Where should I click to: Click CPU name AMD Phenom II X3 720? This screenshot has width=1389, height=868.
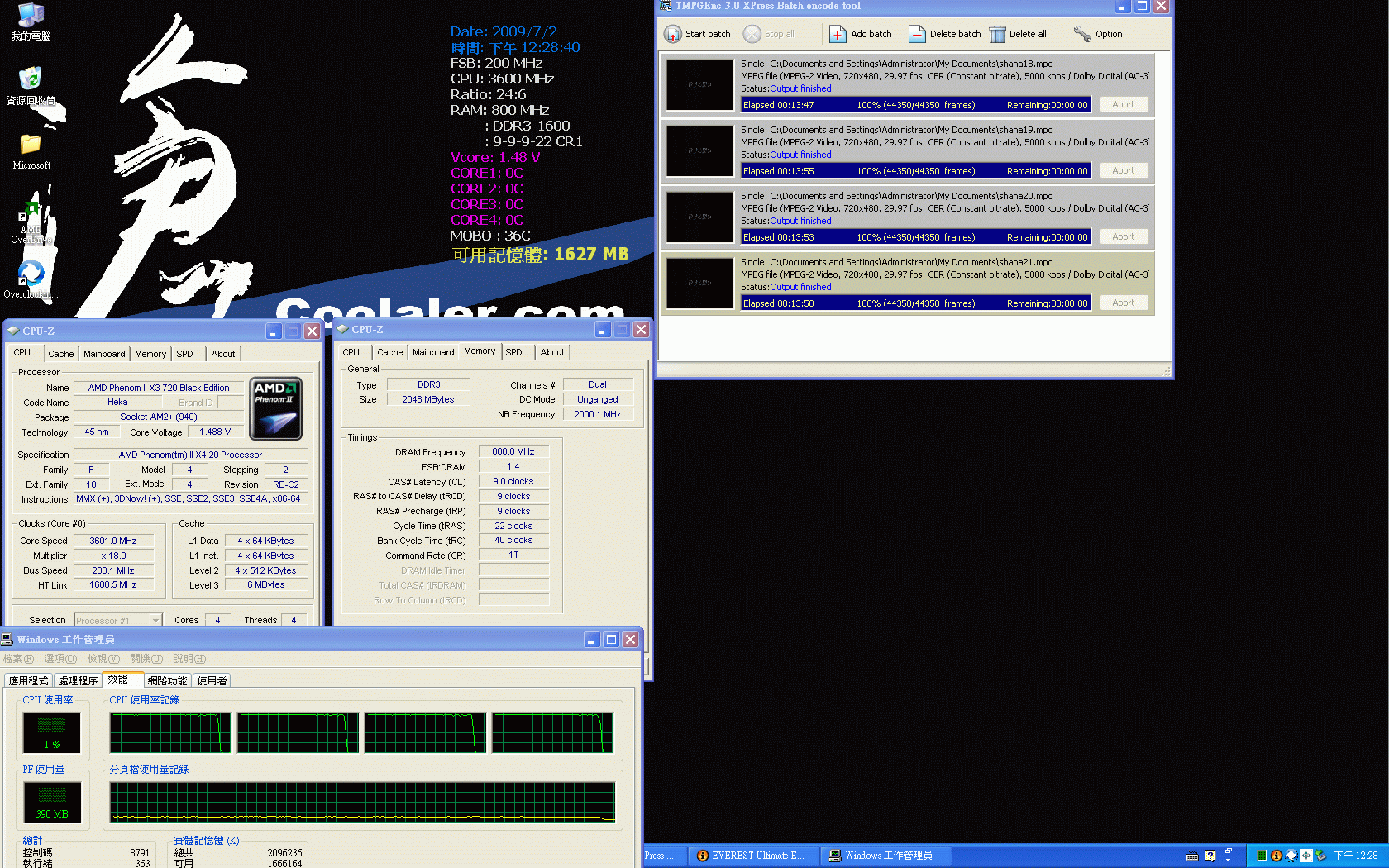pos(159,388)
